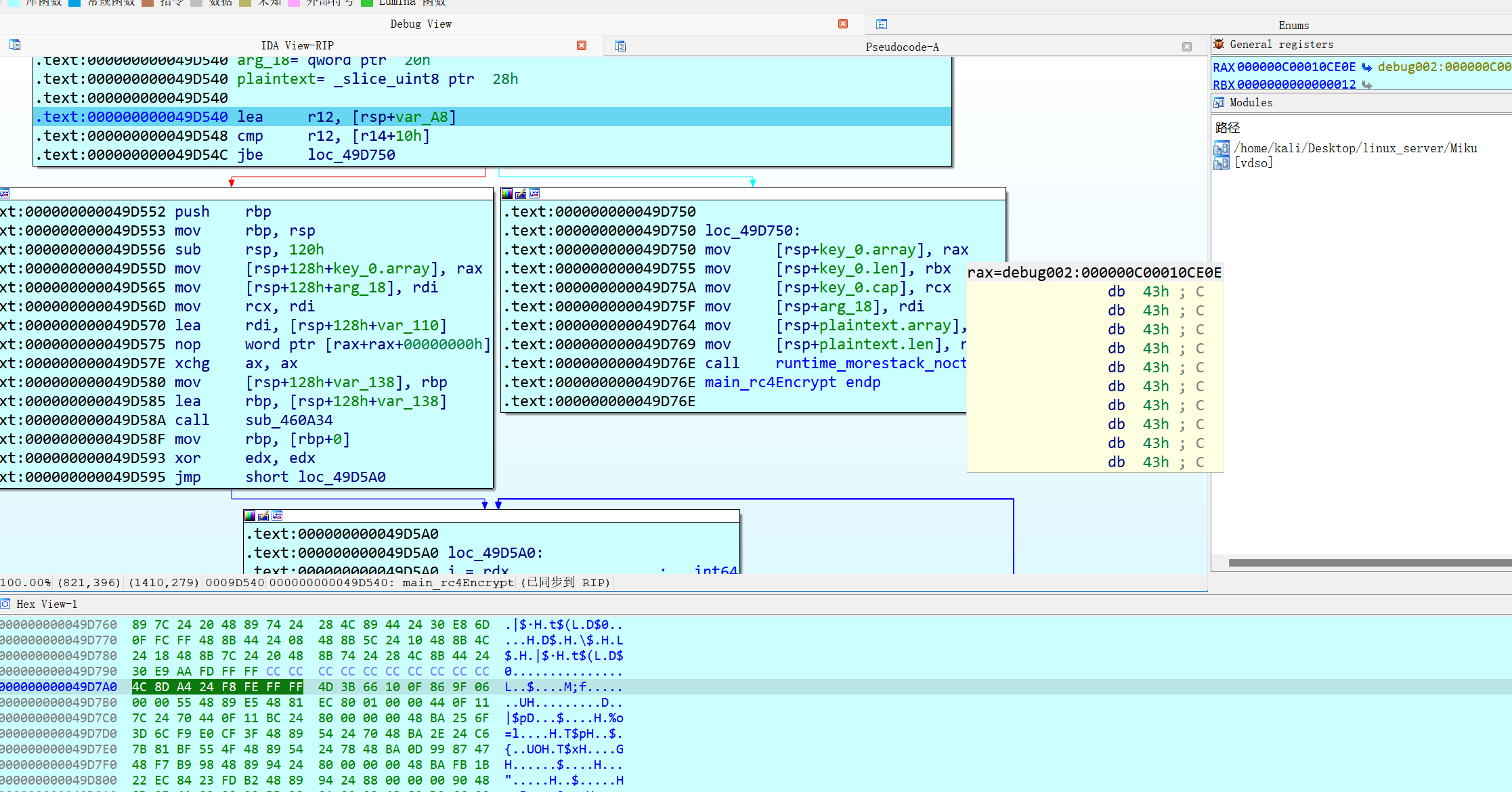Click the RAX register jump arrow
Image resolution: width=1512 pixels, height=792 pixels.
pos(1366,67)
